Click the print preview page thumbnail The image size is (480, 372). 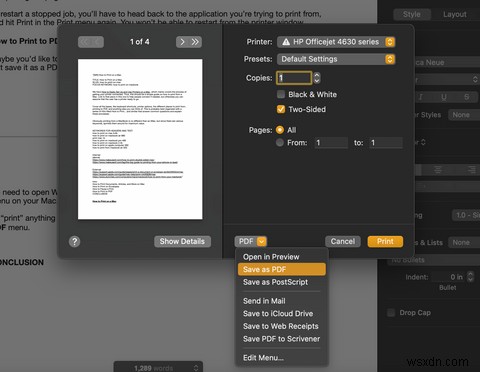[x=140, y=139]
